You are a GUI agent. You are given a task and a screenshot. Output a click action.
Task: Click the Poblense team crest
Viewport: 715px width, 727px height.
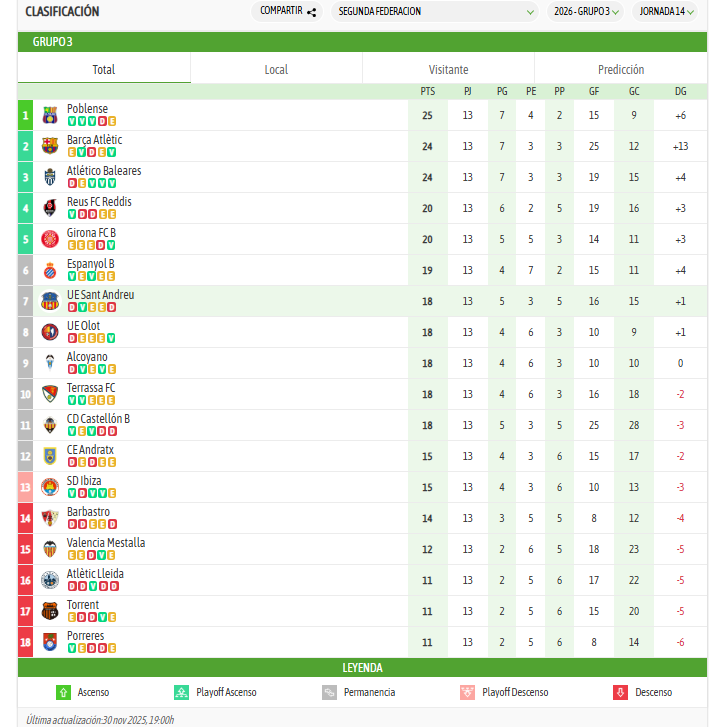50,115
